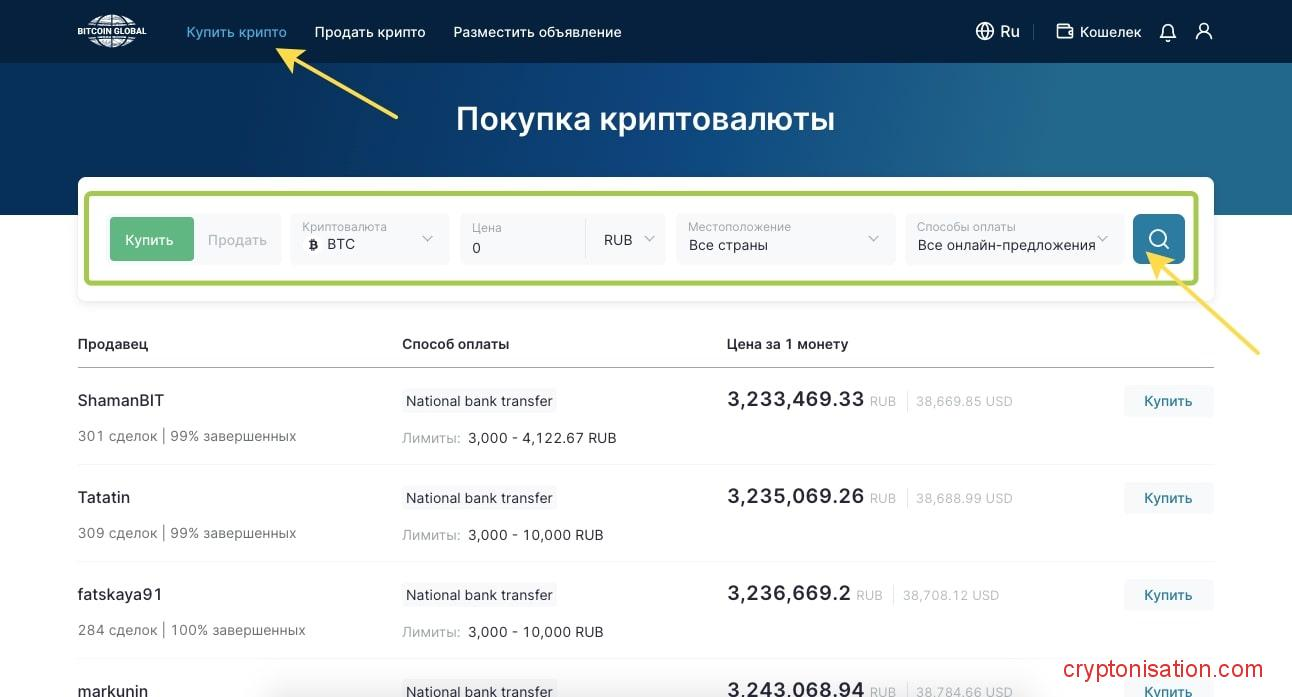The width and height of the screenshot is (1292, 697).
Task: Click the globe language icon
Action: click(x=984, y=32)
